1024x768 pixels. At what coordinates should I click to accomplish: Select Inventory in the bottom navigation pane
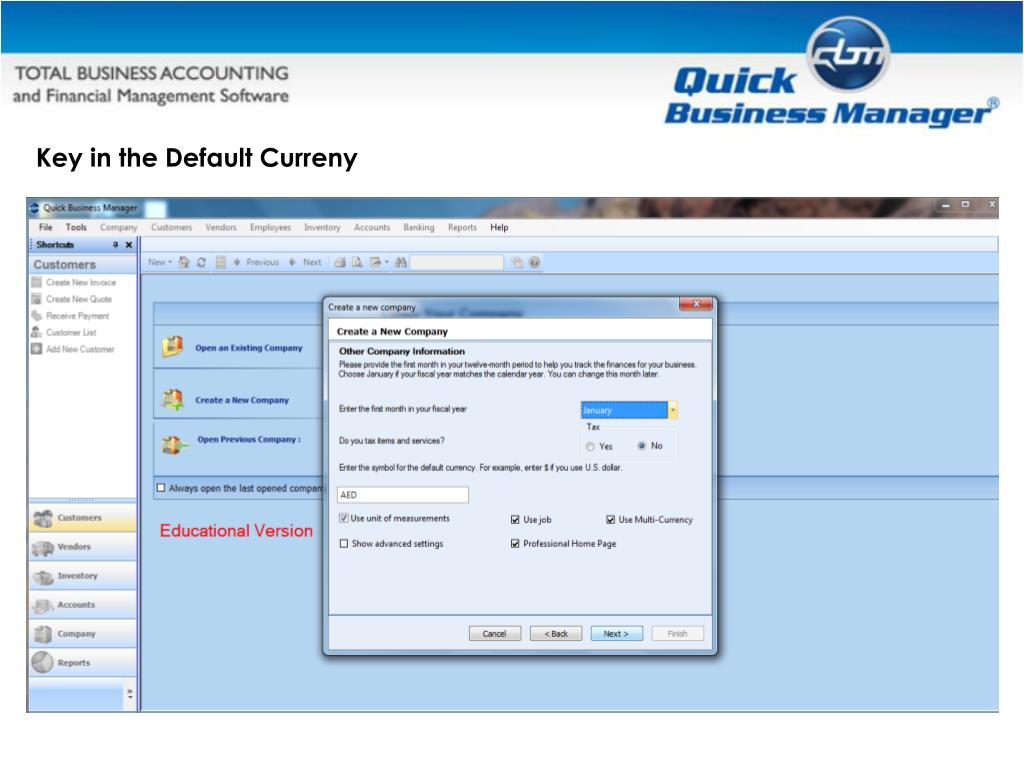[82, 576]
